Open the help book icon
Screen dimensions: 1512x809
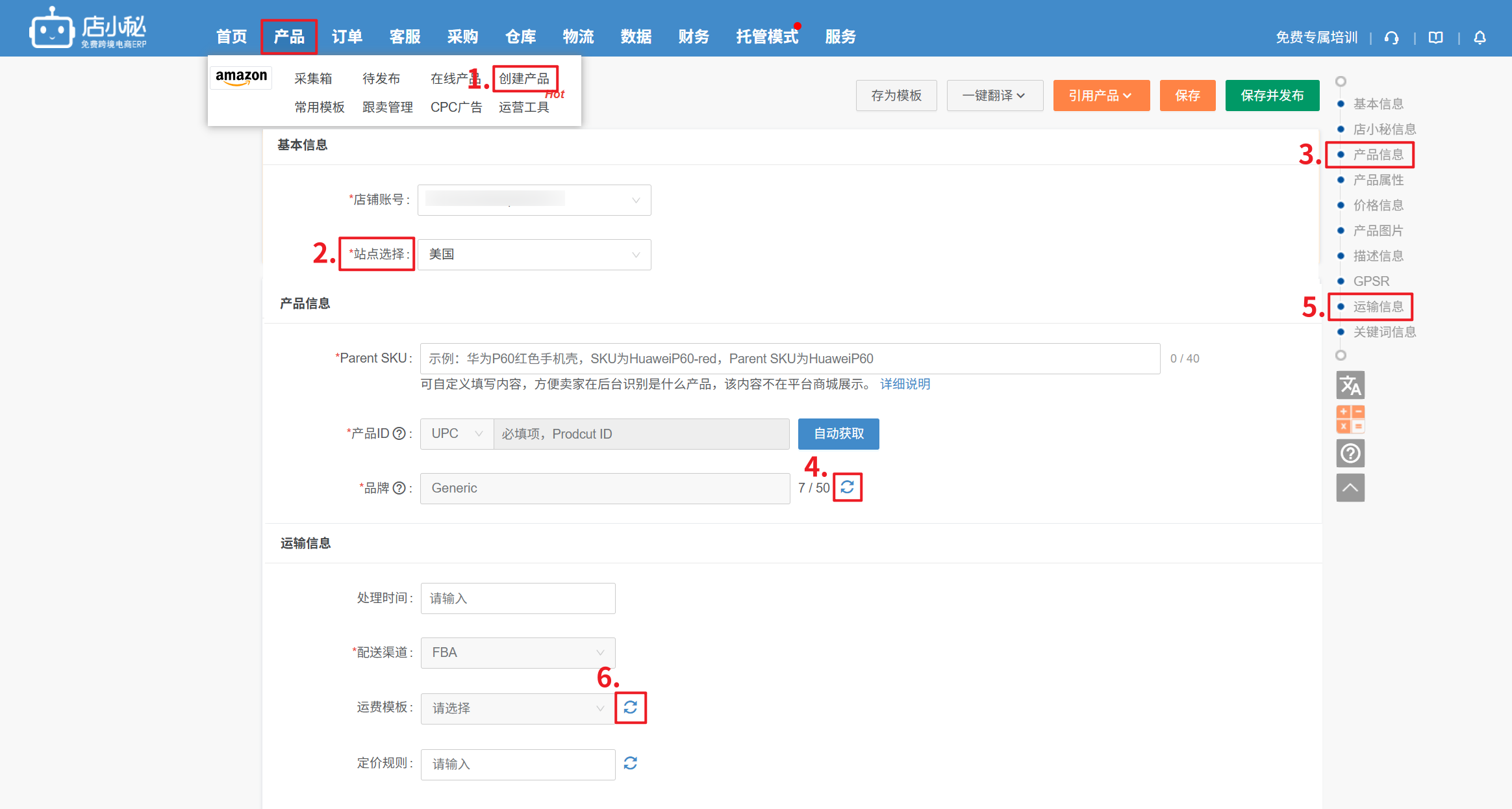[1435, 38]
